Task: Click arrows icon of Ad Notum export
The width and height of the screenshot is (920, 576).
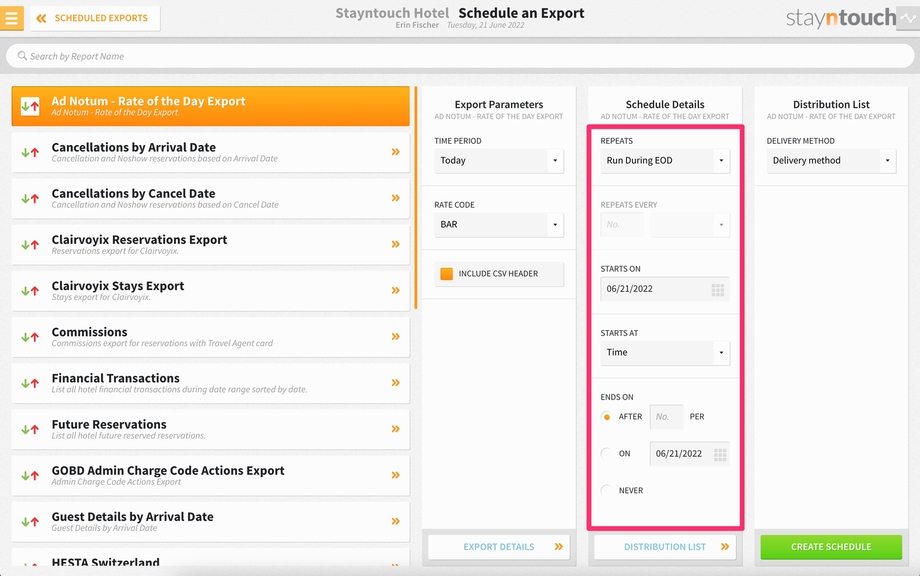Action: click(x=30, y=106)
